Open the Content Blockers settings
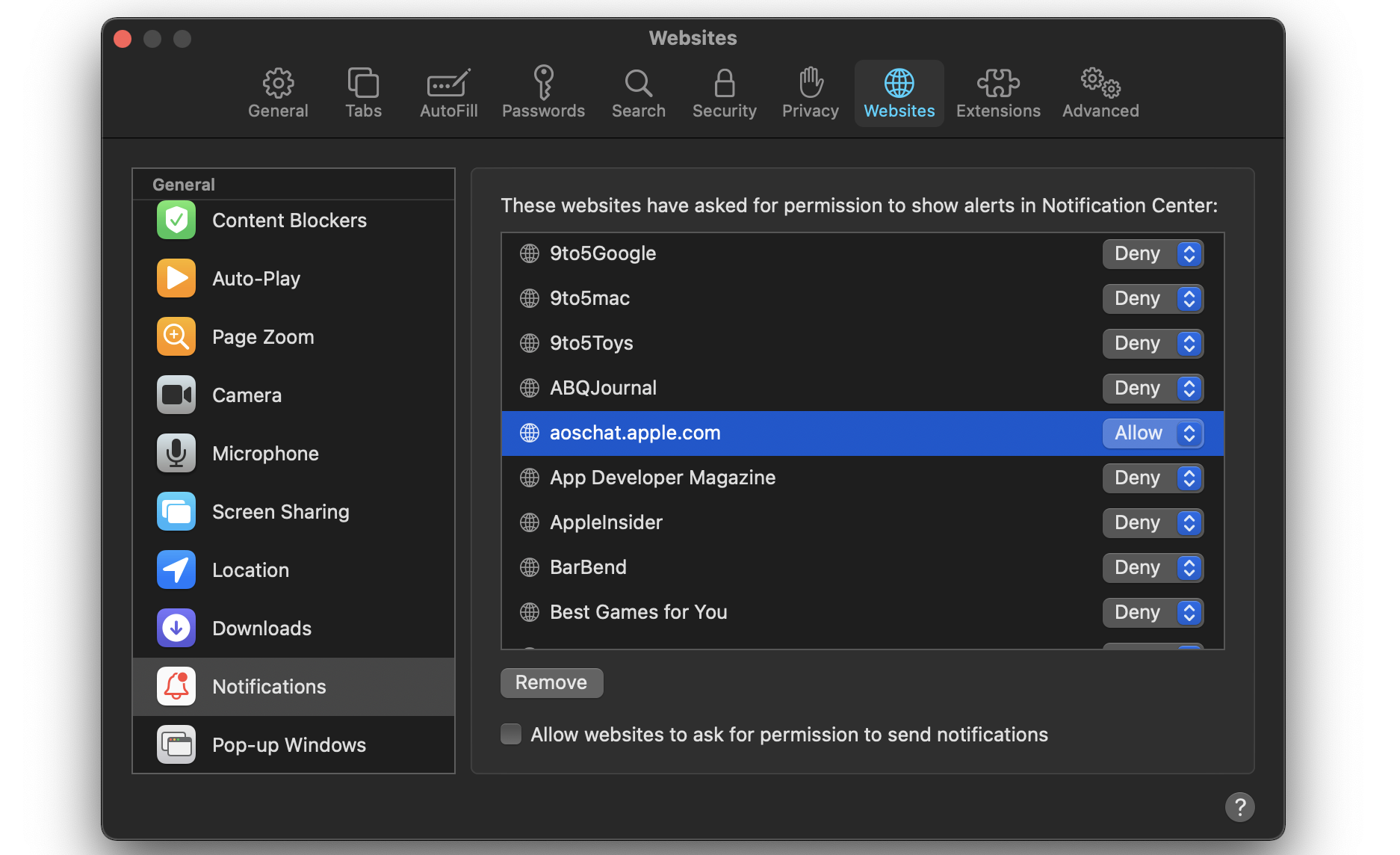This screenshot has height=855, width=1400. pyautogui.click(x=289, y=220)
